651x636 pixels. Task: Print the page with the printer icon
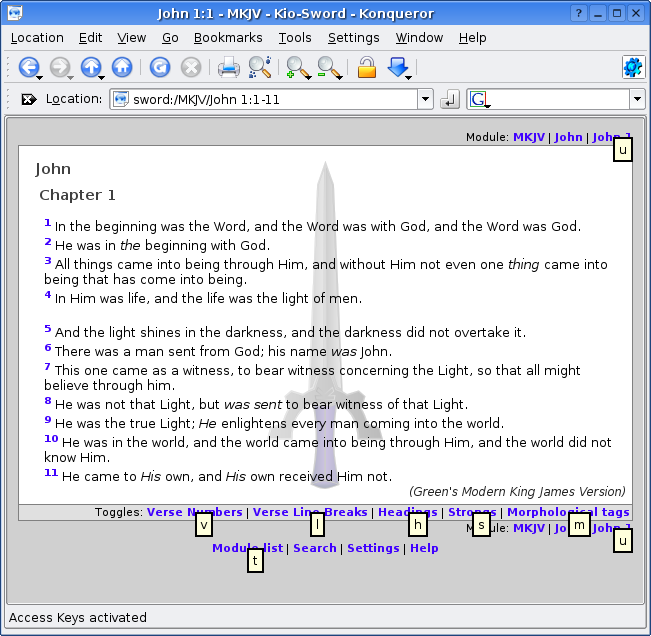coord(229,67)
